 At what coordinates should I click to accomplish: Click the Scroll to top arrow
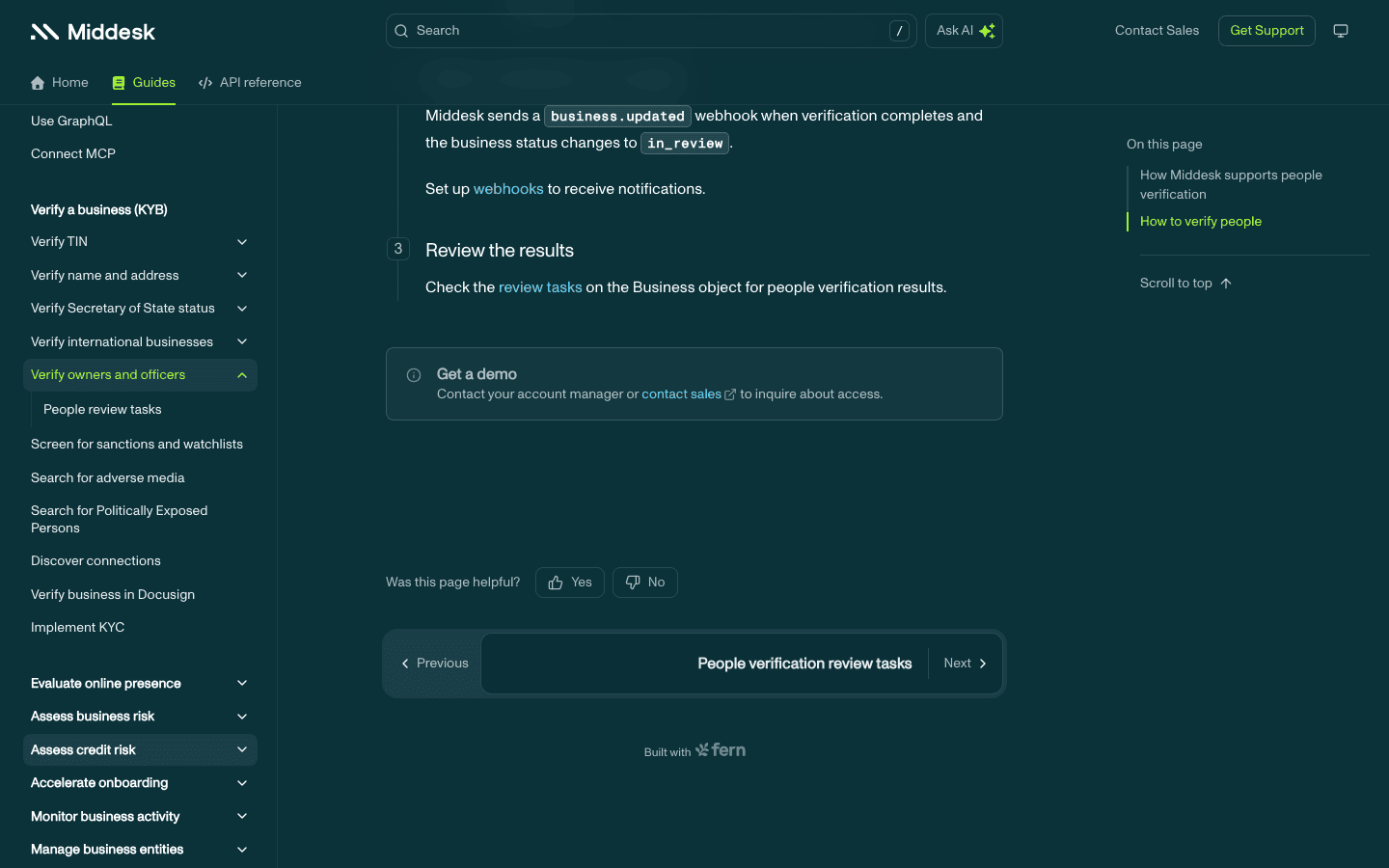[1226, 284]
